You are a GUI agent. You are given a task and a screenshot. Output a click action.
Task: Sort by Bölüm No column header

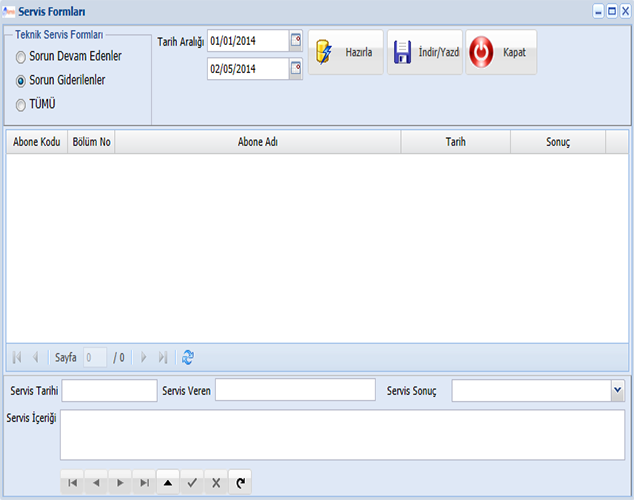[91, 142]
